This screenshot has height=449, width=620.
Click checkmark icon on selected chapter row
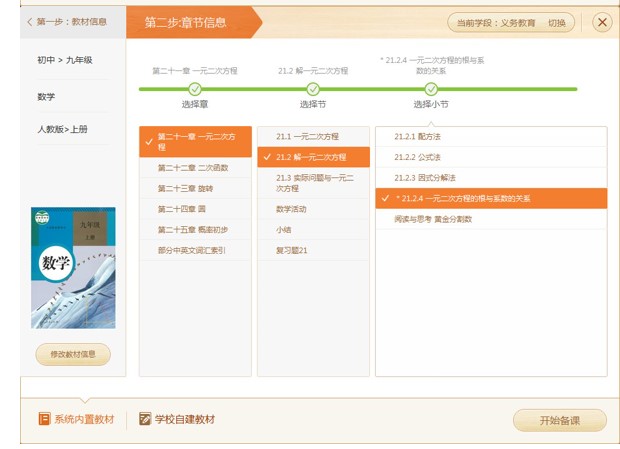click(149, 142)
